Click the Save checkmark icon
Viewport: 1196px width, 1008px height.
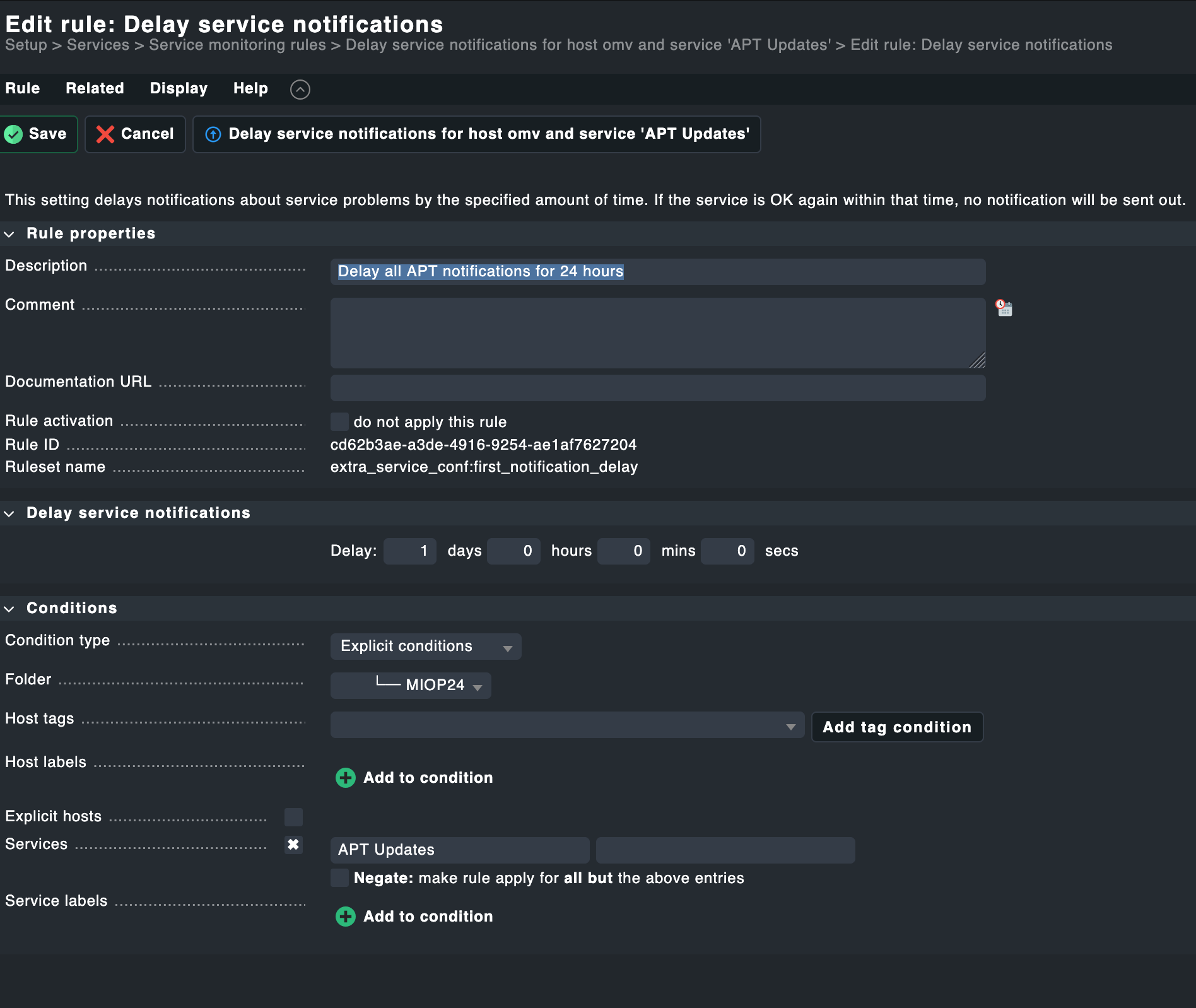(x=14, y=134)
